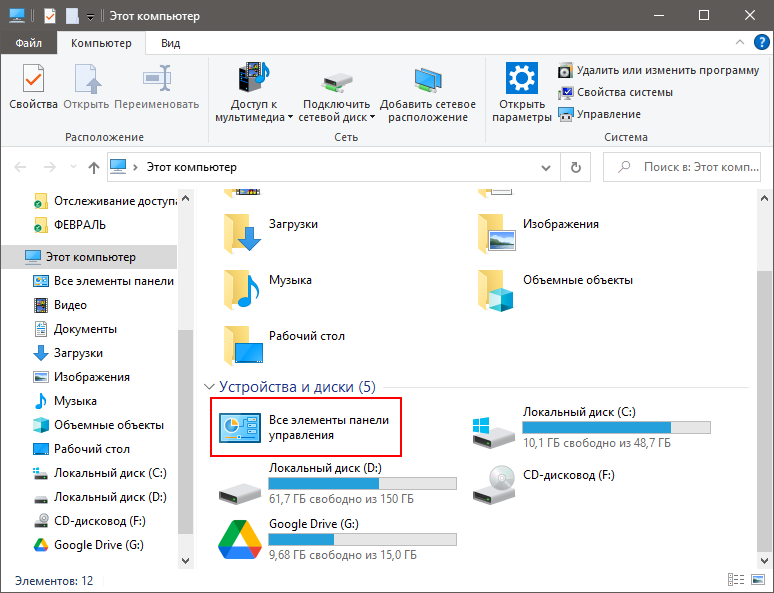Image resolution: width=774 pixels, height=593 pixels.
Task: Select CD-дисковод (F:) in sidebar
Action: tap(89, 521)
